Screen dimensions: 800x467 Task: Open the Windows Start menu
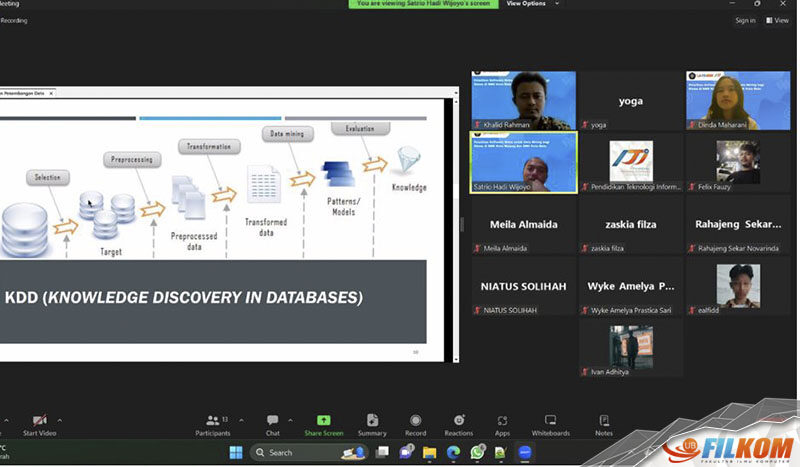pyautogui.click(x=236, y=453)
